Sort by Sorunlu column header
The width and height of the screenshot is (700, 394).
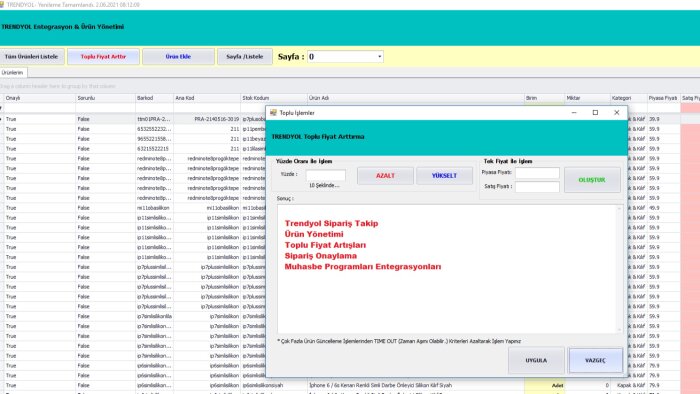[105, 98]
